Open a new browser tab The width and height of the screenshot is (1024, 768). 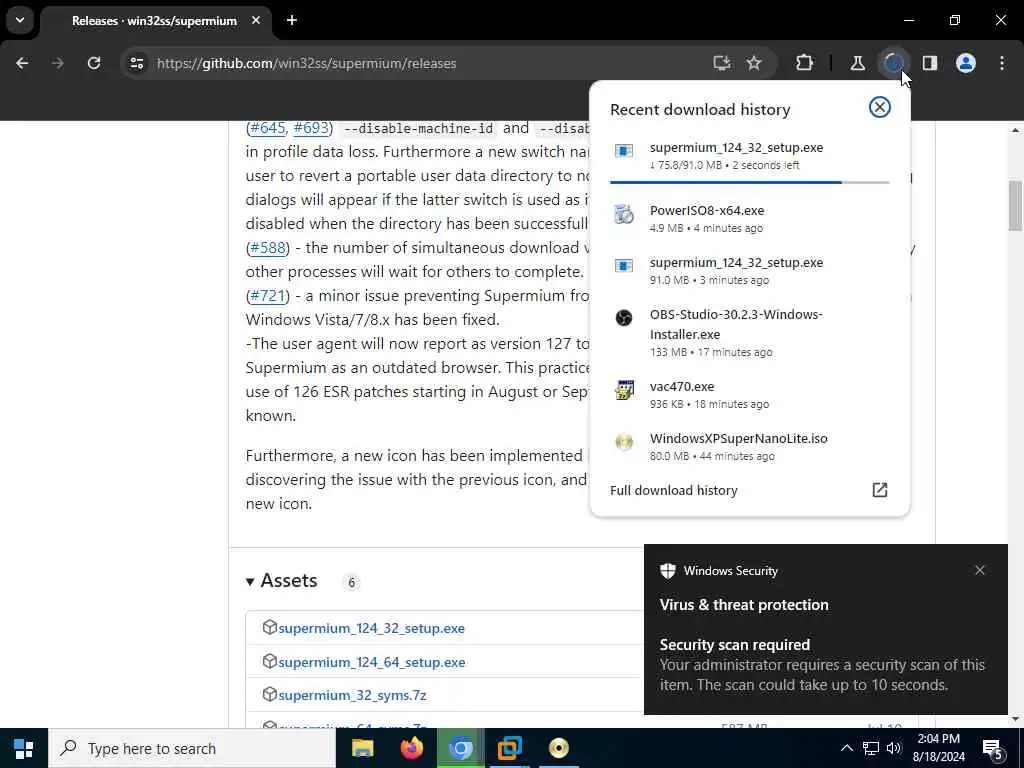[292, 20]
